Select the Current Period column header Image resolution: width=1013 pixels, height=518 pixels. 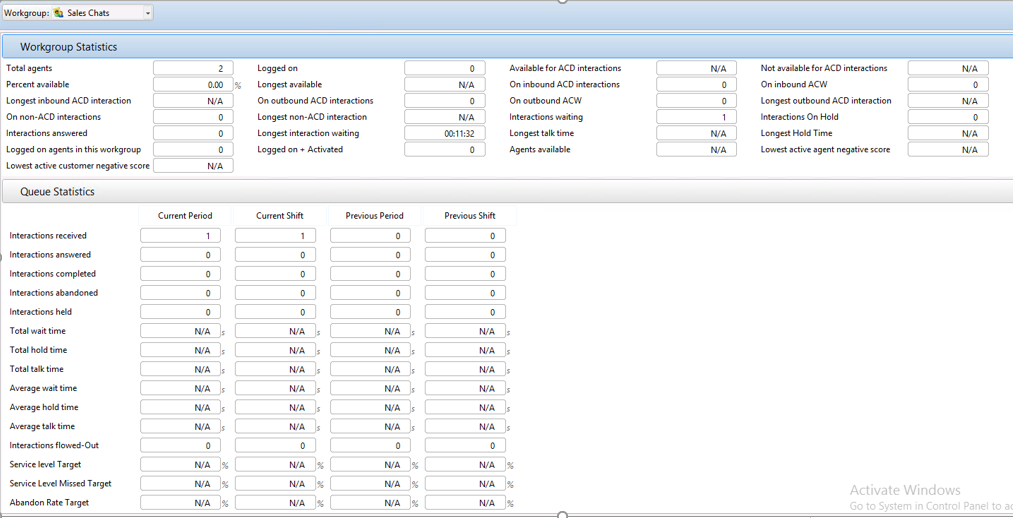pyautogui.click(x=185, y=216)
